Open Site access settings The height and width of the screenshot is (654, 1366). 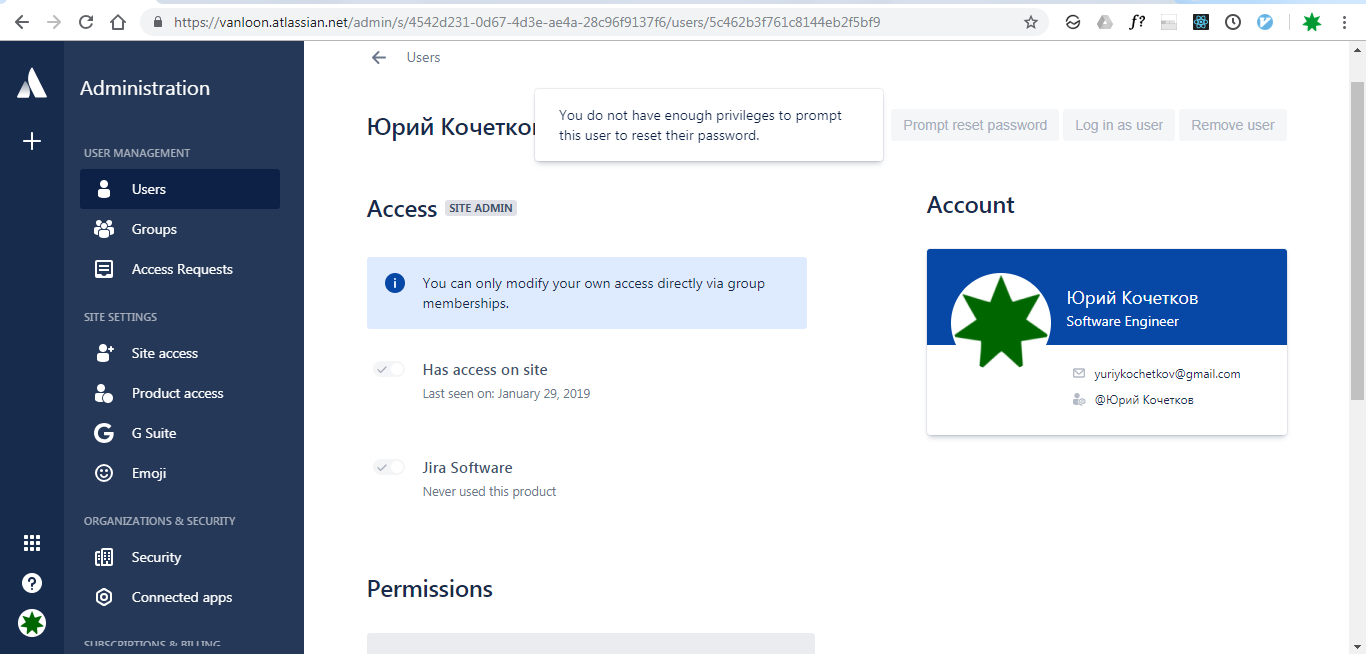(166, 353)
